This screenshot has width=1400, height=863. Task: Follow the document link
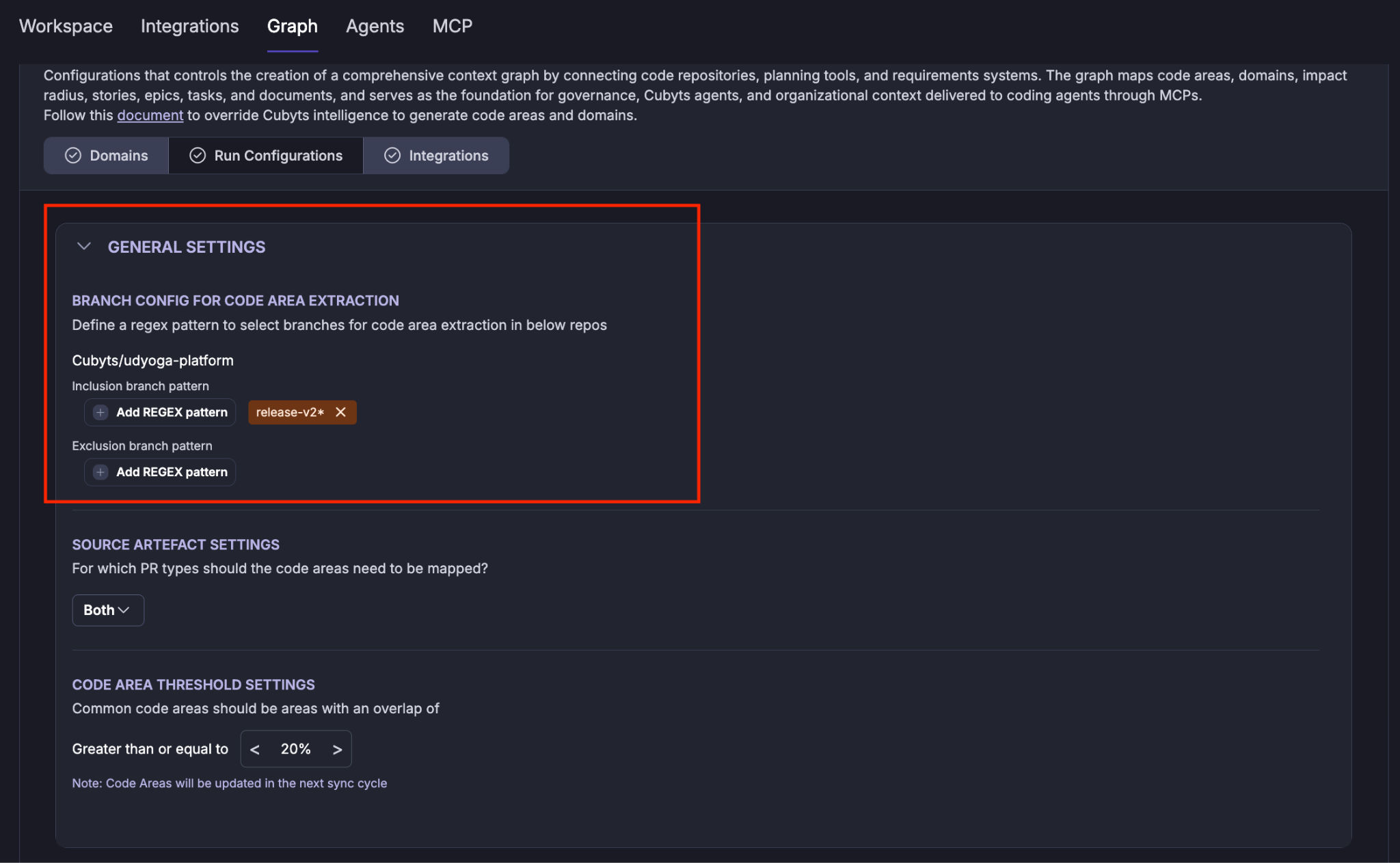150,115
